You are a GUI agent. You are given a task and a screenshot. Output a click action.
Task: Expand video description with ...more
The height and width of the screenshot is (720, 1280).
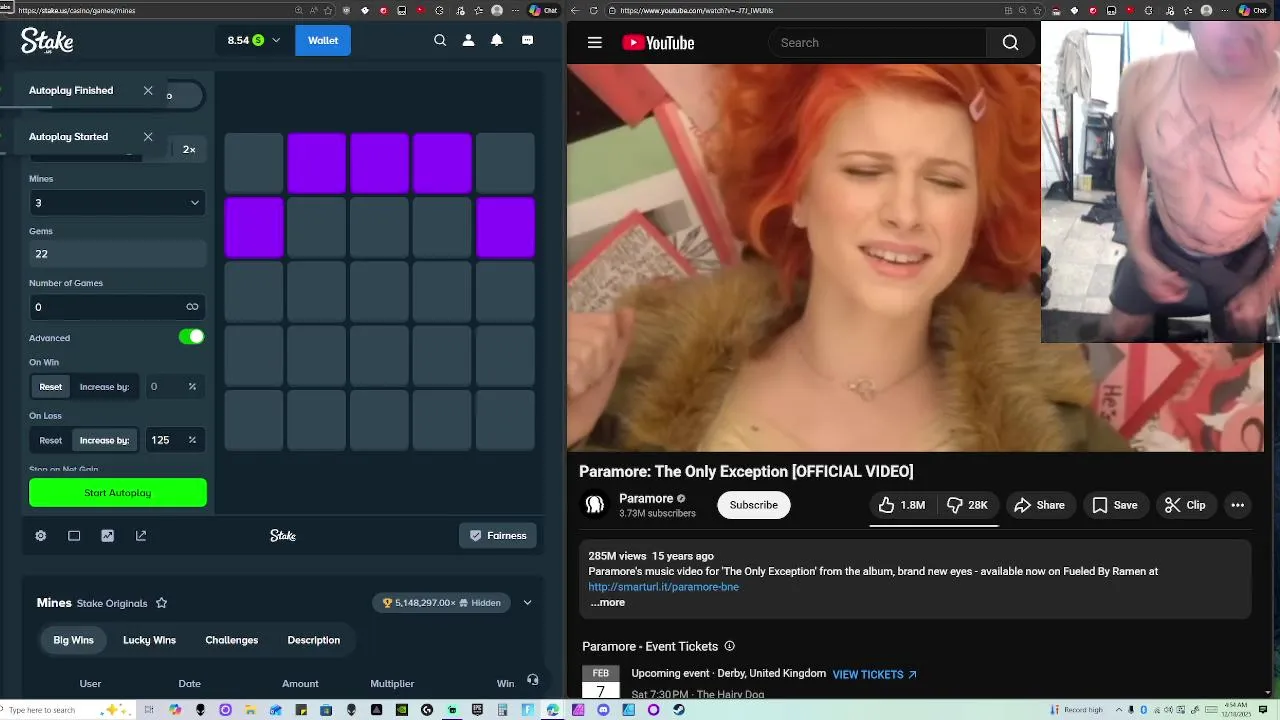607,602
